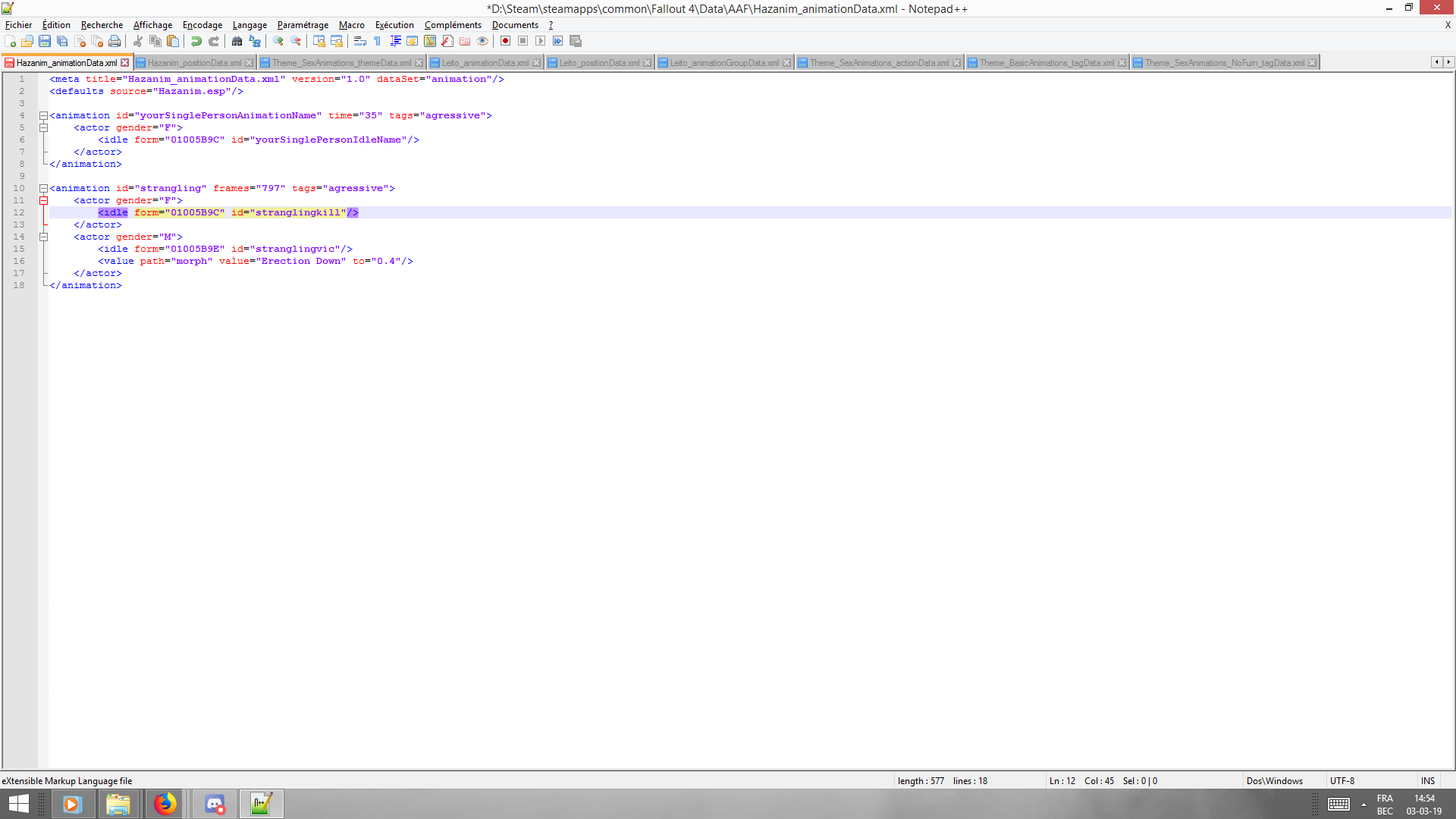Select the Save All files icon
The height and width of the screenshot is (819, 1456).
click(x=61, y=41)
